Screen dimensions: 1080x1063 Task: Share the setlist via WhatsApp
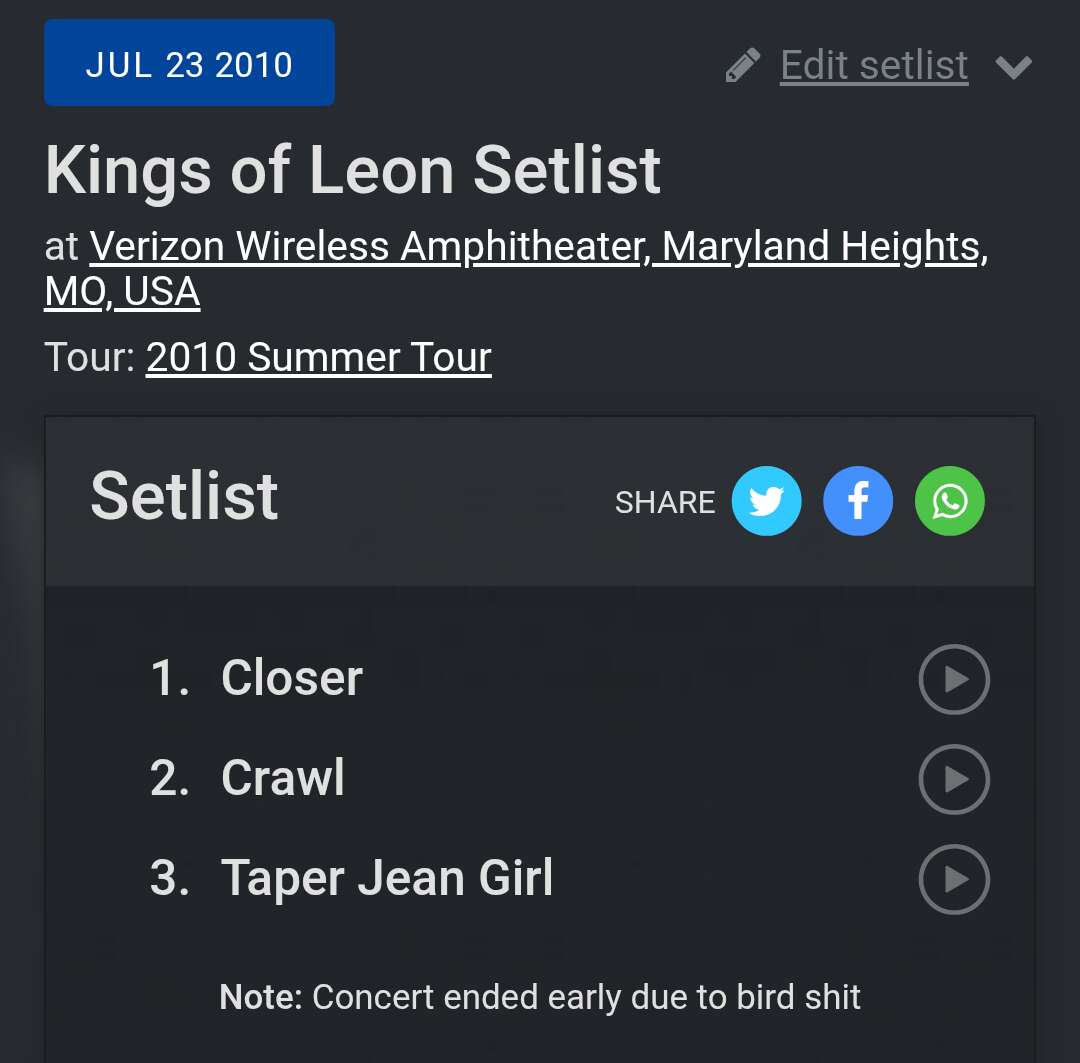949,501
